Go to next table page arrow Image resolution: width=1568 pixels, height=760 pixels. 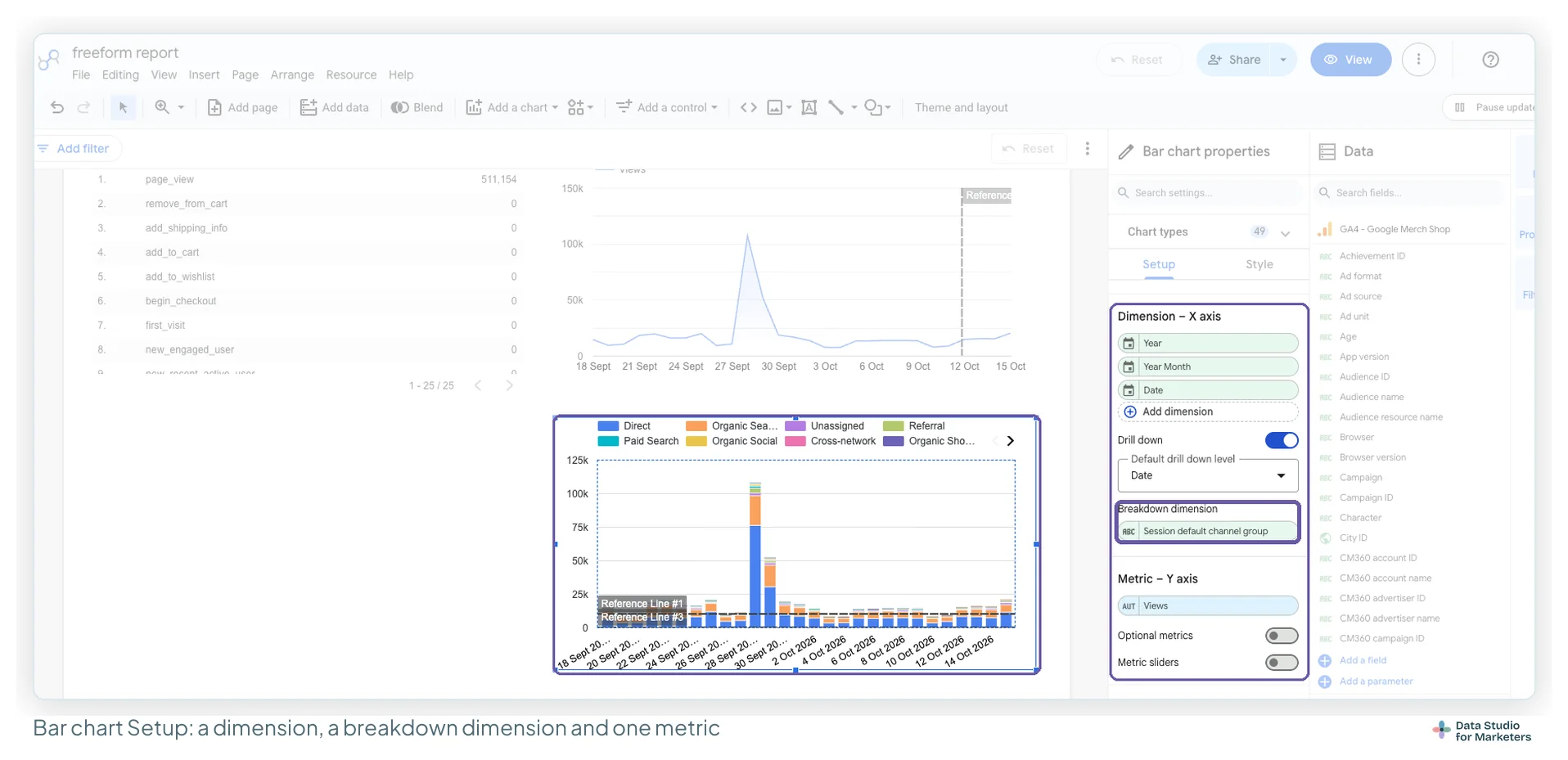tap(509, 385)
